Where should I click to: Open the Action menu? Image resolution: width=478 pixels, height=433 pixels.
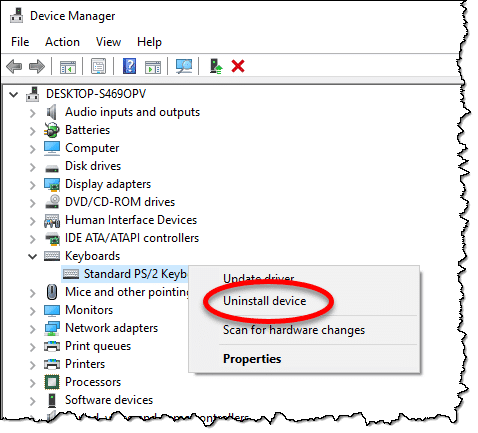(62, 42)
